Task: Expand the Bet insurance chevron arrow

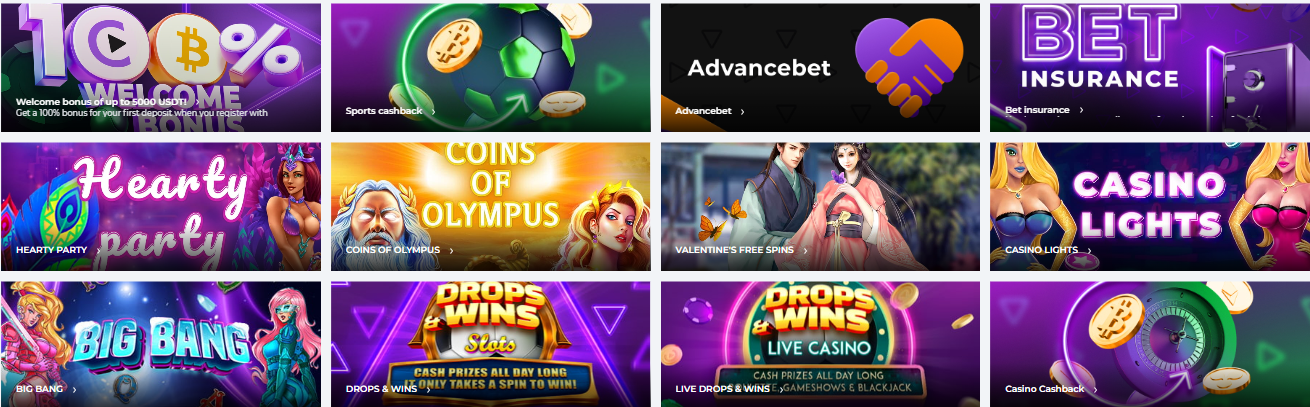Action: [x=1081, y=110]
